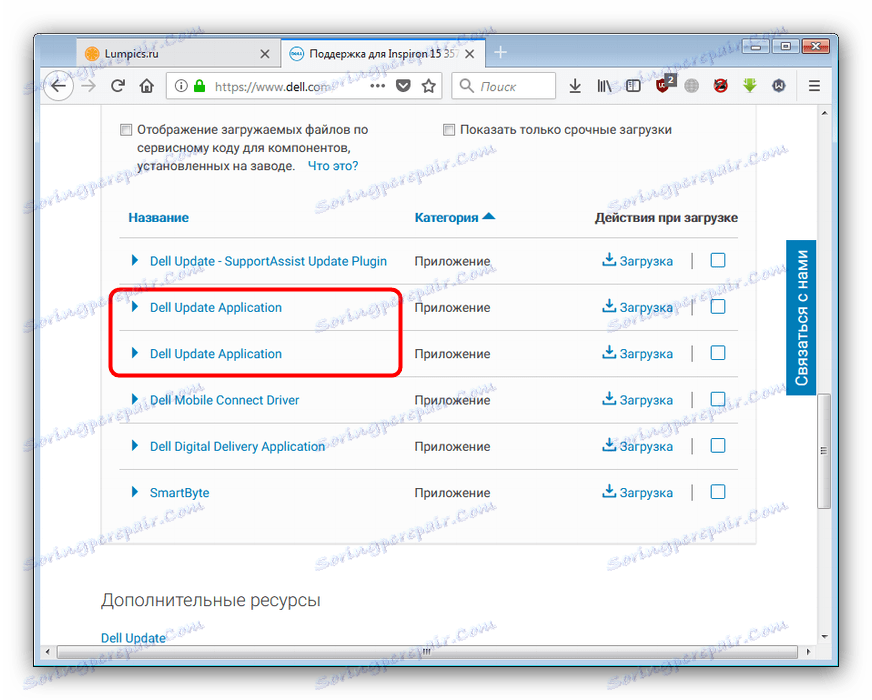Click the dark round extension icon

(x=779, y=86)
